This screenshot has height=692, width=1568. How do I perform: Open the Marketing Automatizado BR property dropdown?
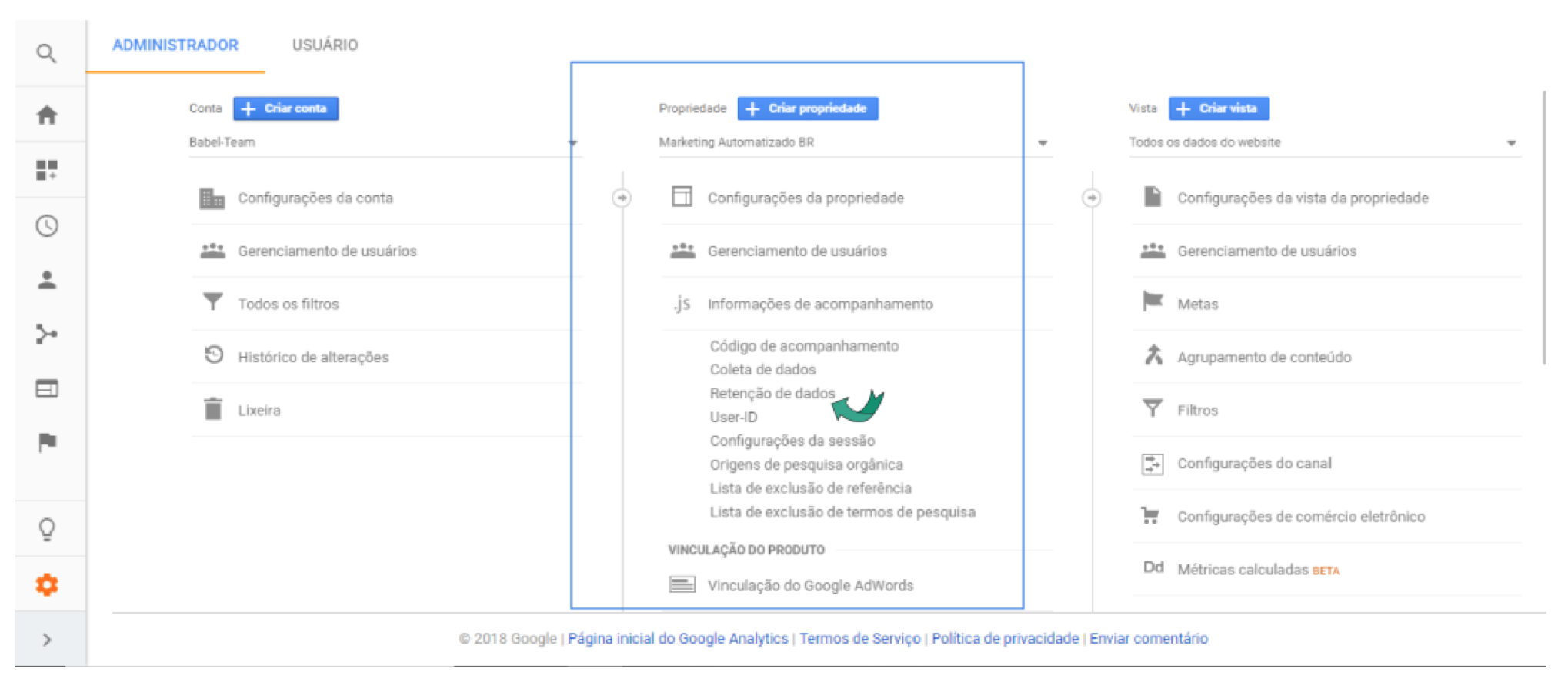(x=854, y=142)
